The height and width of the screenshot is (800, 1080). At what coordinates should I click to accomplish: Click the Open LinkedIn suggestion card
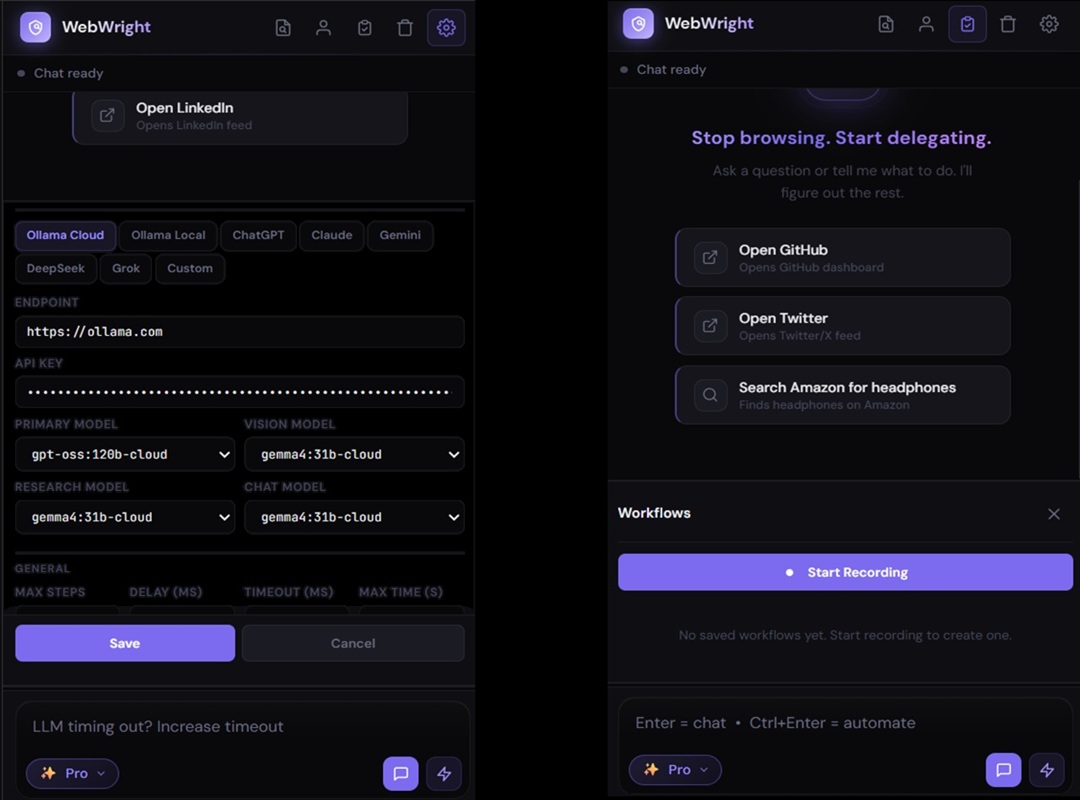240,116
